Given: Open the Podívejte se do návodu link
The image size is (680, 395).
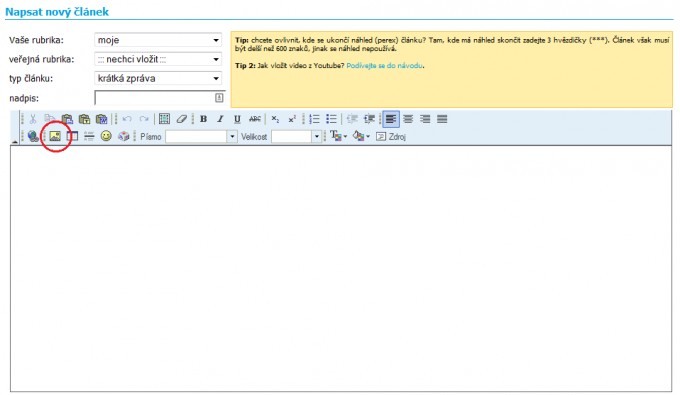Looking at the screenshot, I should tap(384, 66).
